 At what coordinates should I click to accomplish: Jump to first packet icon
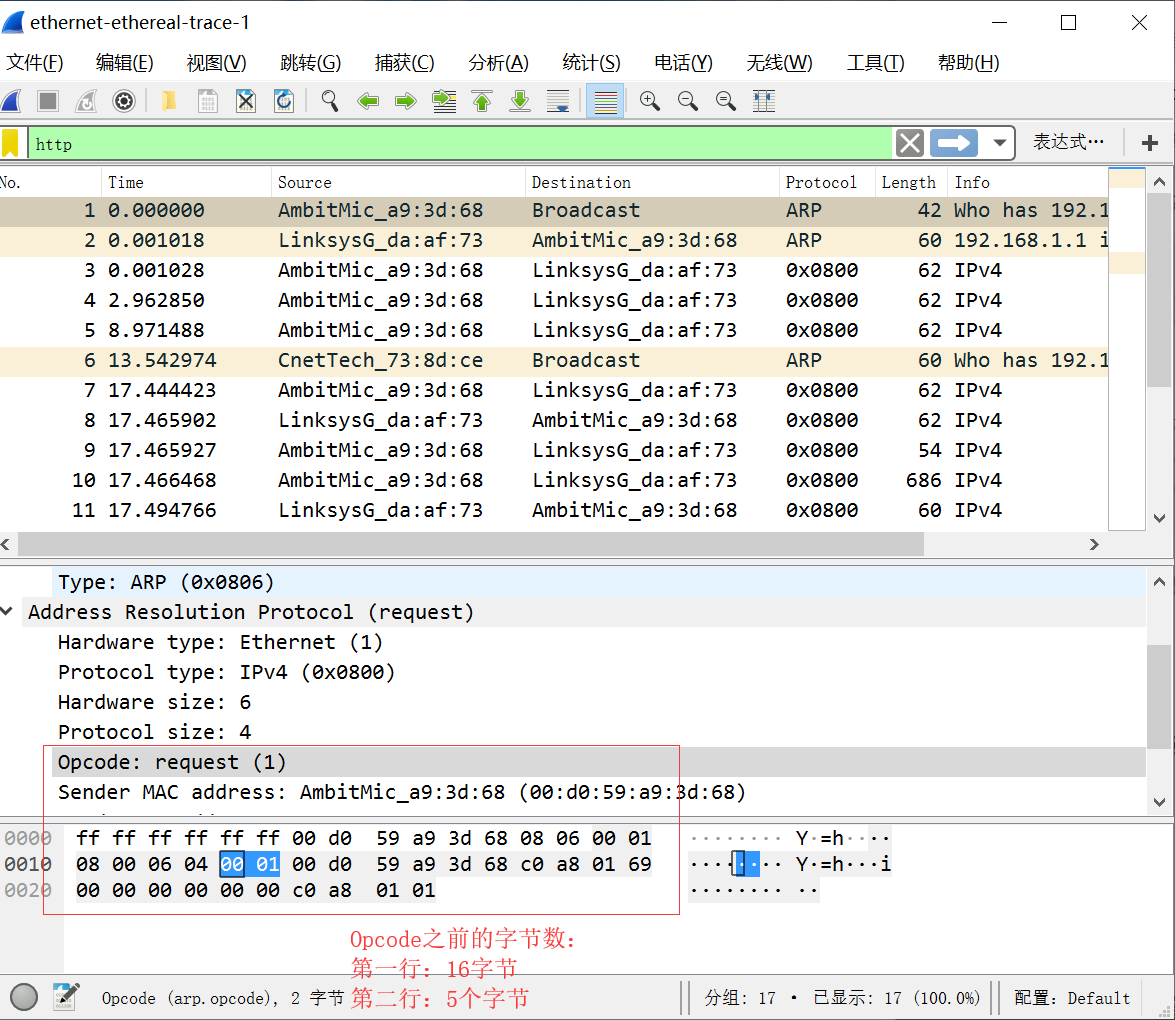point(482,100)
